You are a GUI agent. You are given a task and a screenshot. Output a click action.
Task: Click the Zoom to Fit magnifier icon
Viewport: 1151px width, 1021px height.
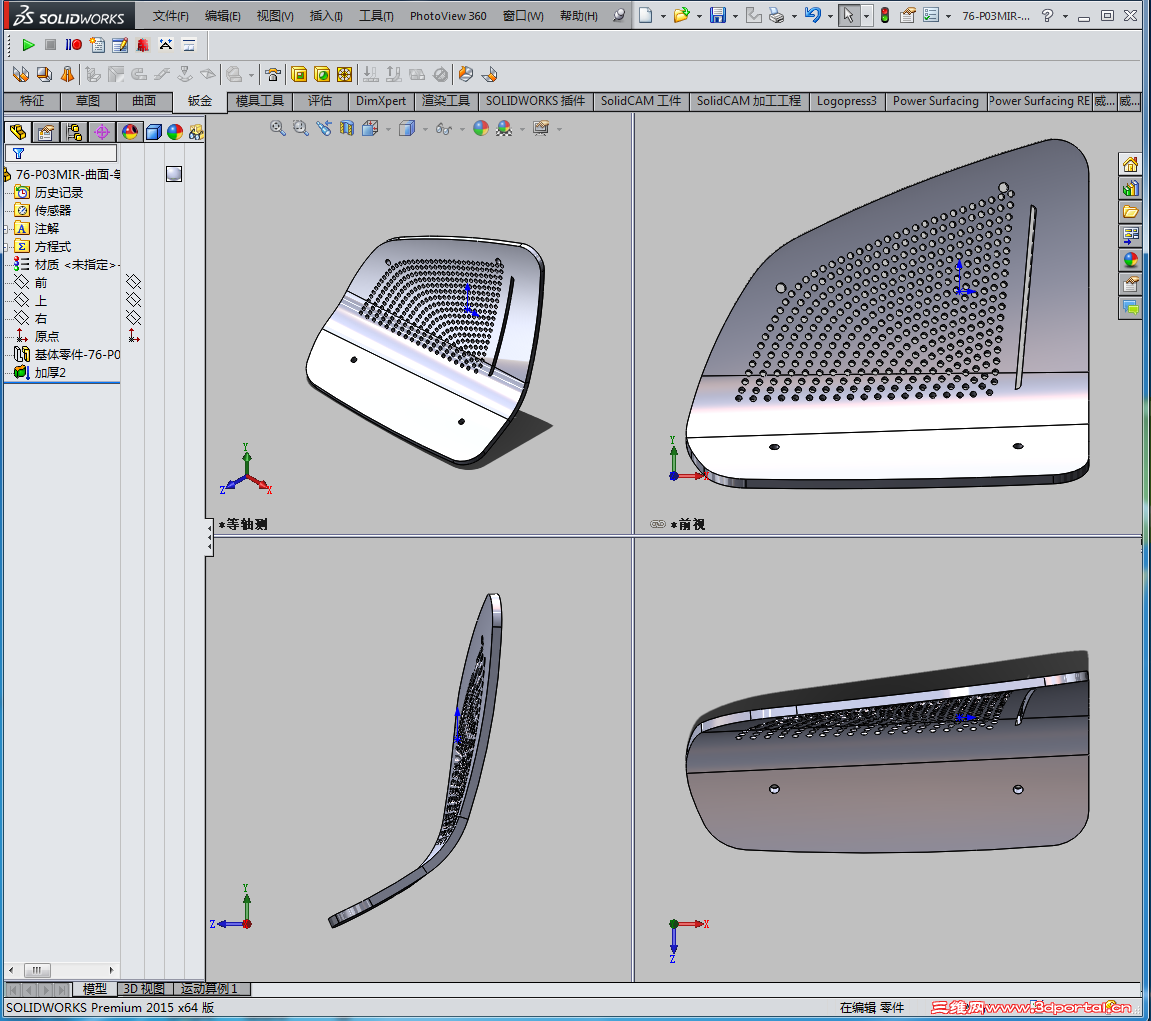pyautogui.click(x=278, y=128)
